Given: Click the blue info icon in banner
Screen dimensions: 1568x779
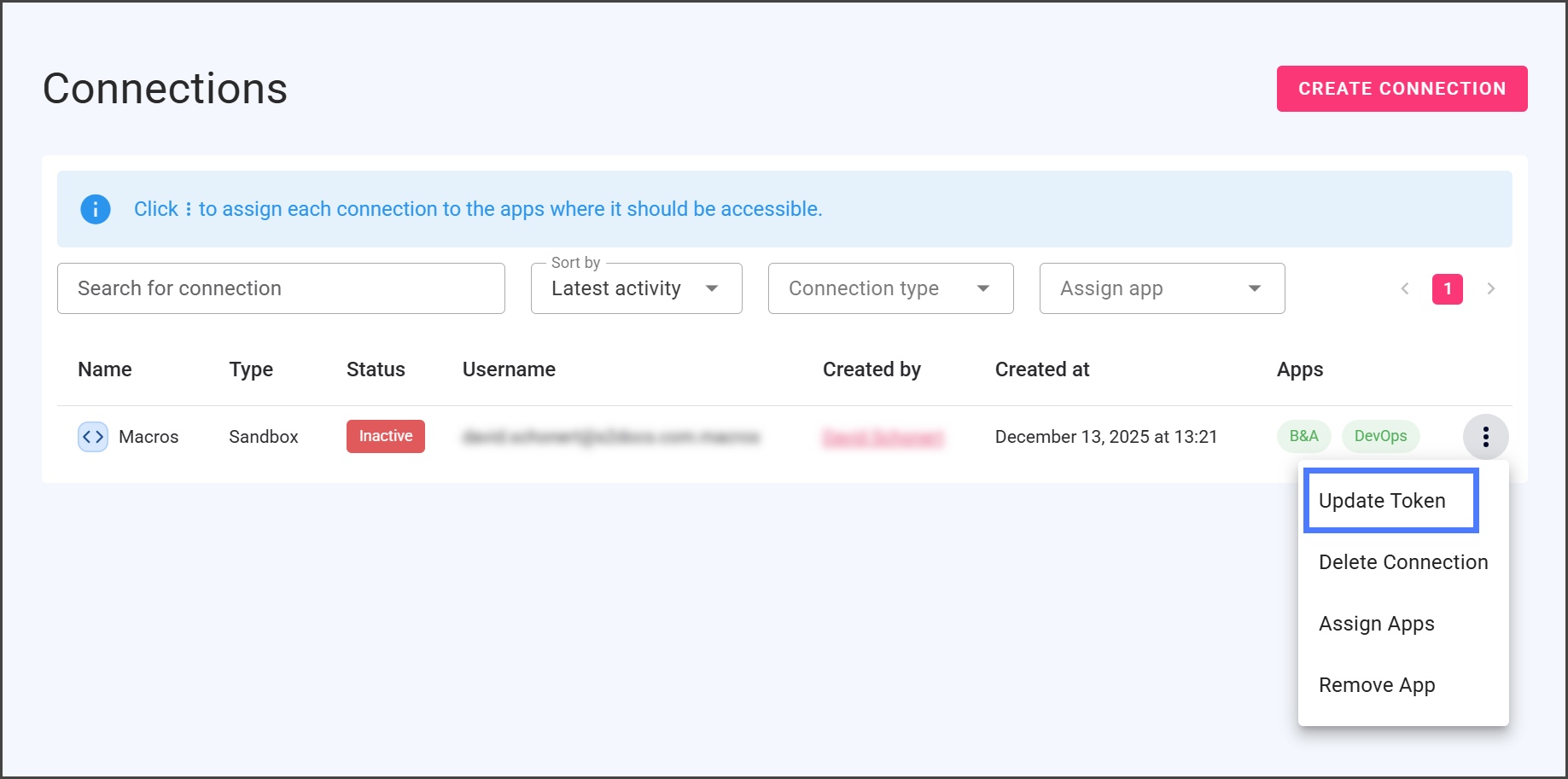Looking at the screenshot, I should pos(96,209).
